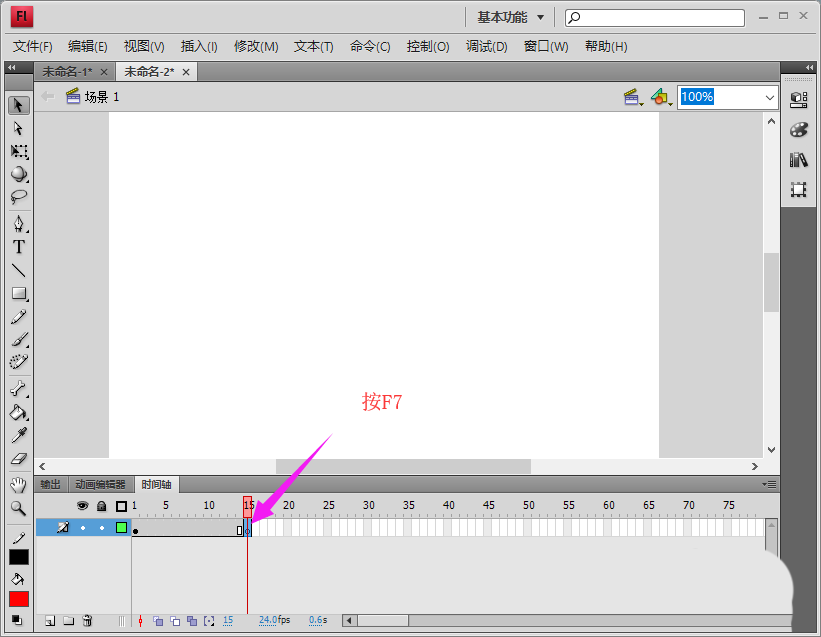The height and width of the screenshot is (637, 821).
Task: Select the Pen tool
Action: click(19, 224)
